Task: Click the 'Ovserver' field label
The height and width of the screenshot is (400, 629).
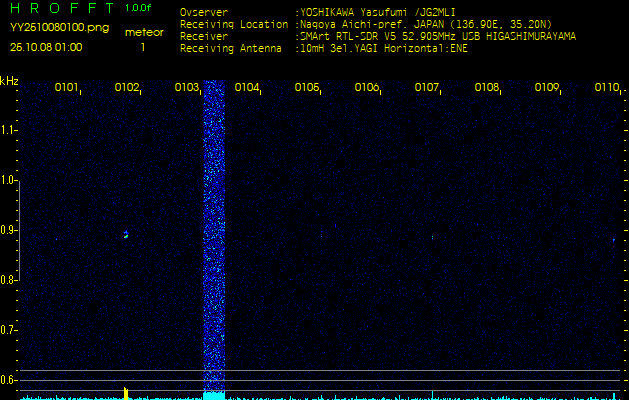Action: [x=204, y=12]
